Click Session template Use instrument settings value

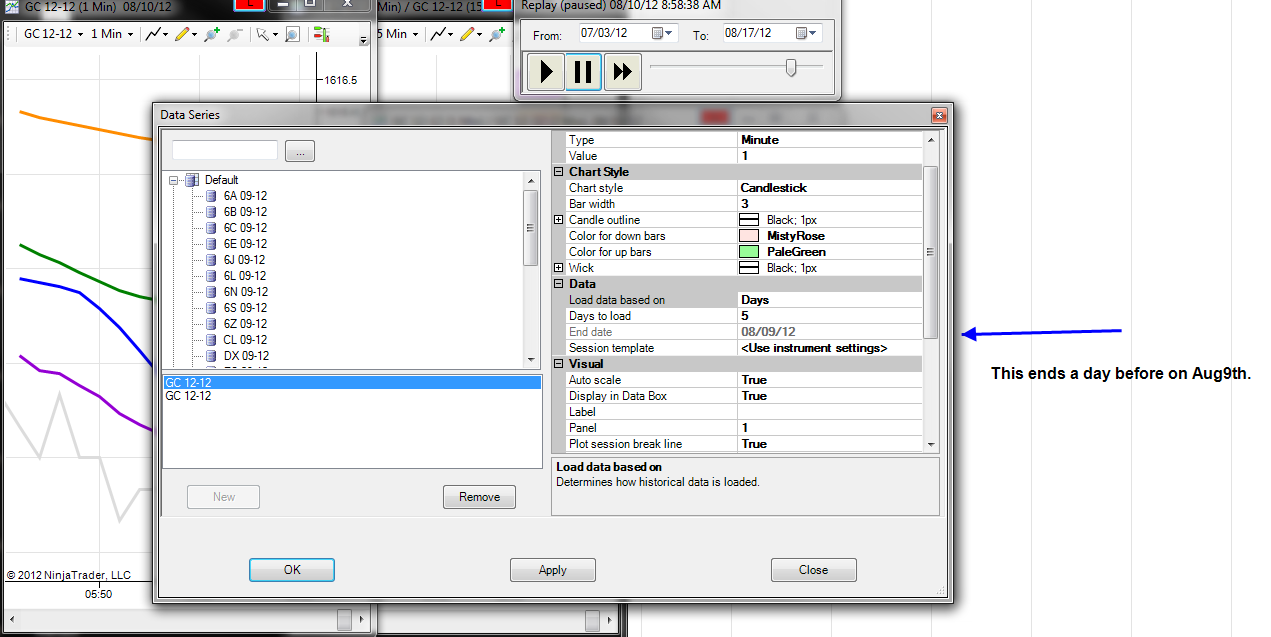pos(829,348)
